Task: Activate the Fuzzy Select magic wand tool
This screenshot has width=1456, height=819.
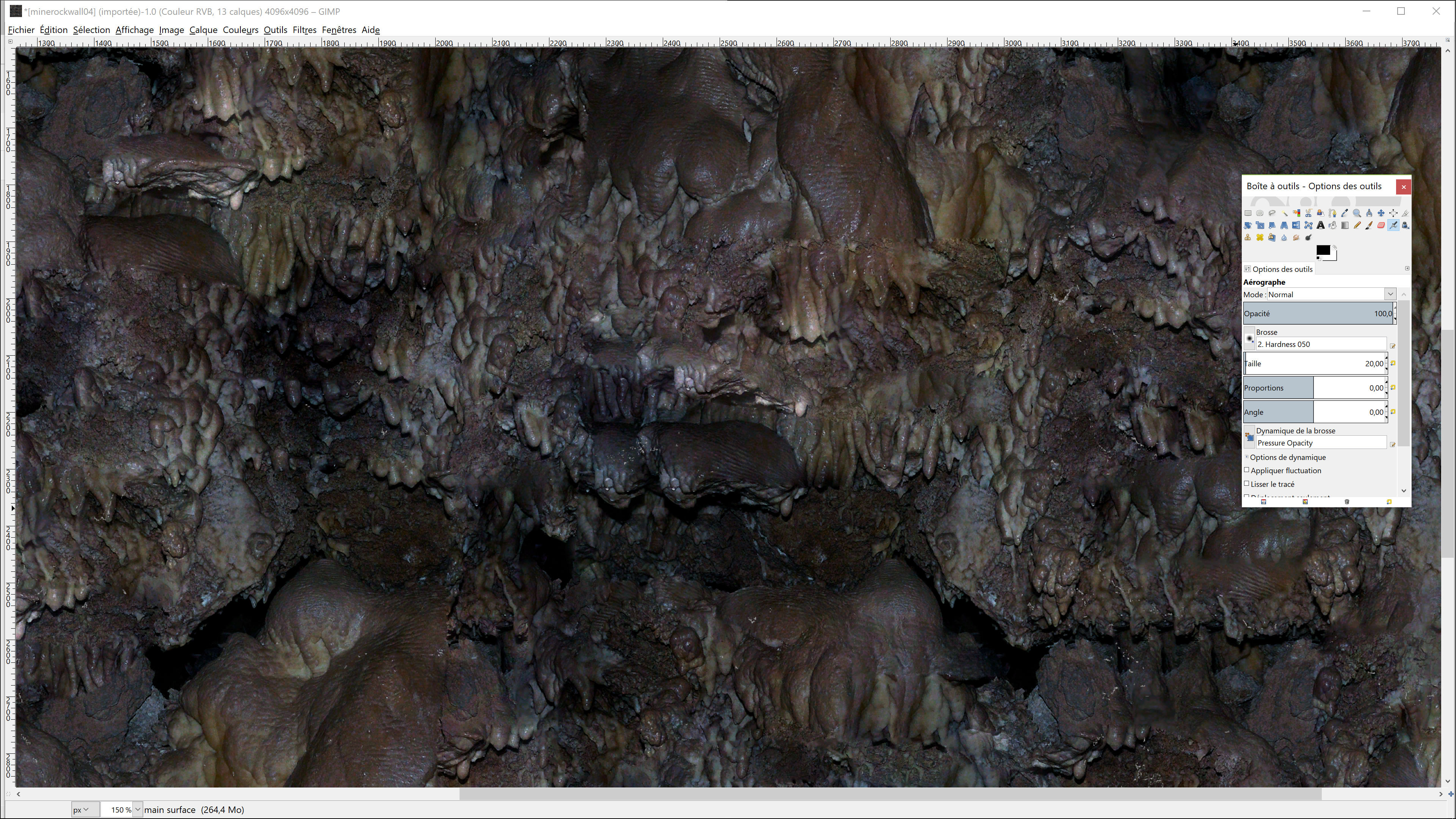Action: pyautogui.click(x=1284, y=213)
